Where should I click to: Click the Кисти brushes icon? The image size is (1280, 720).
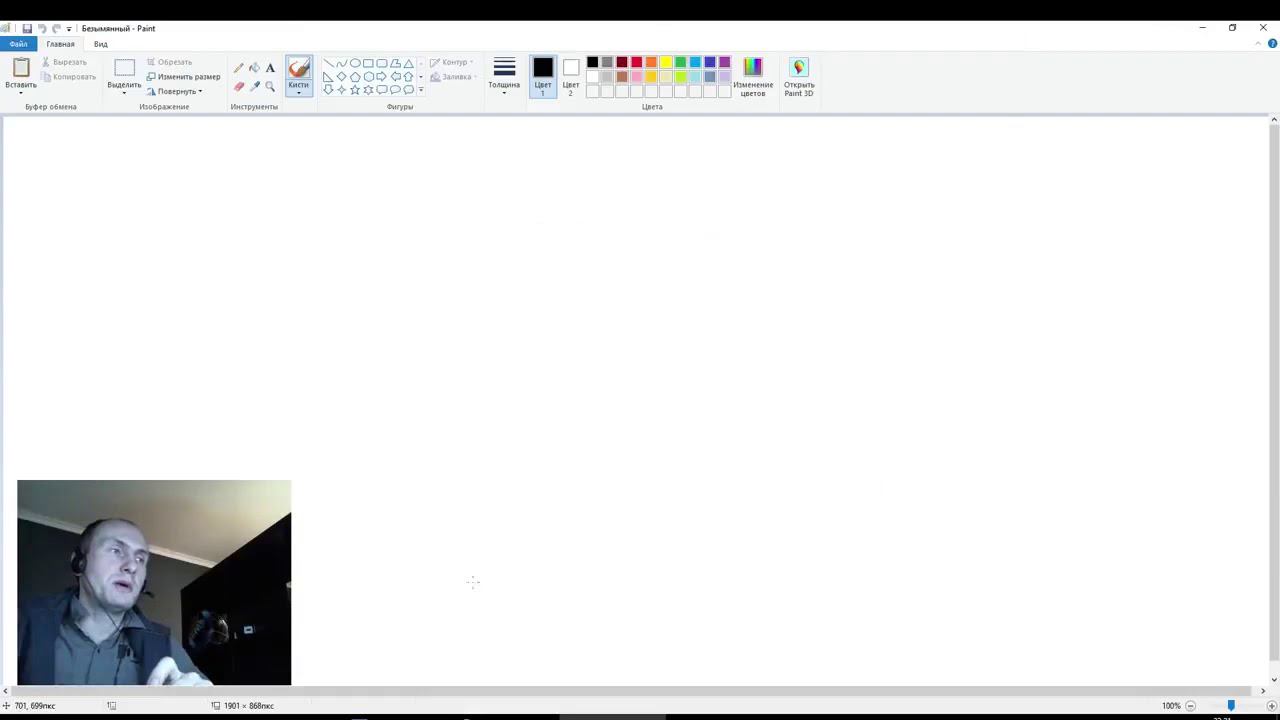299,68
